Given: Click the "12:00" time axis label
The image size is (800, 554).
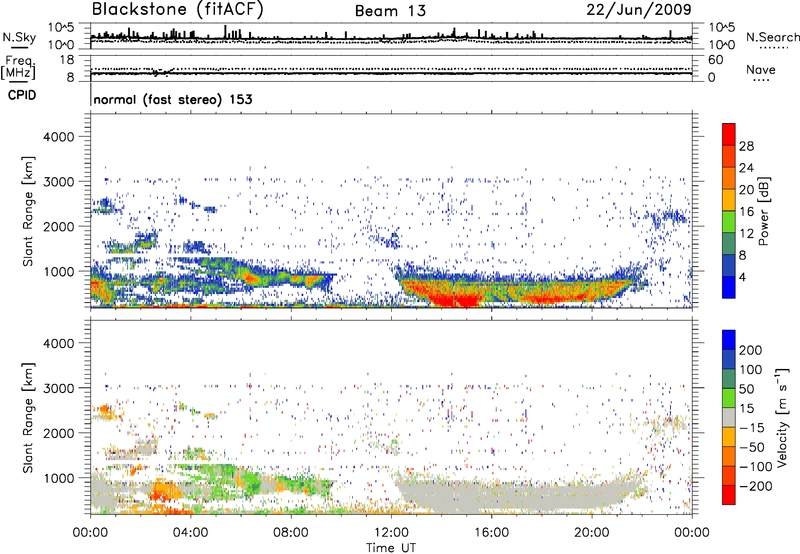Looking at the screenshot, I should 391,533.
